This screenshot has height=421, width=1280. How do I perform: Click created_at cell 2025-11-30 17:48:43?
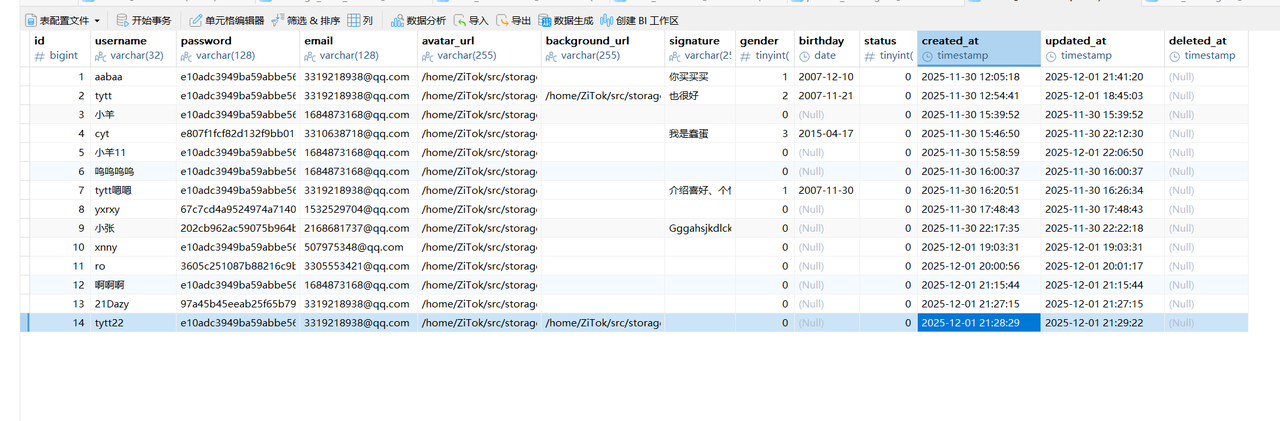pyautogui.click(x=979, y=210)
